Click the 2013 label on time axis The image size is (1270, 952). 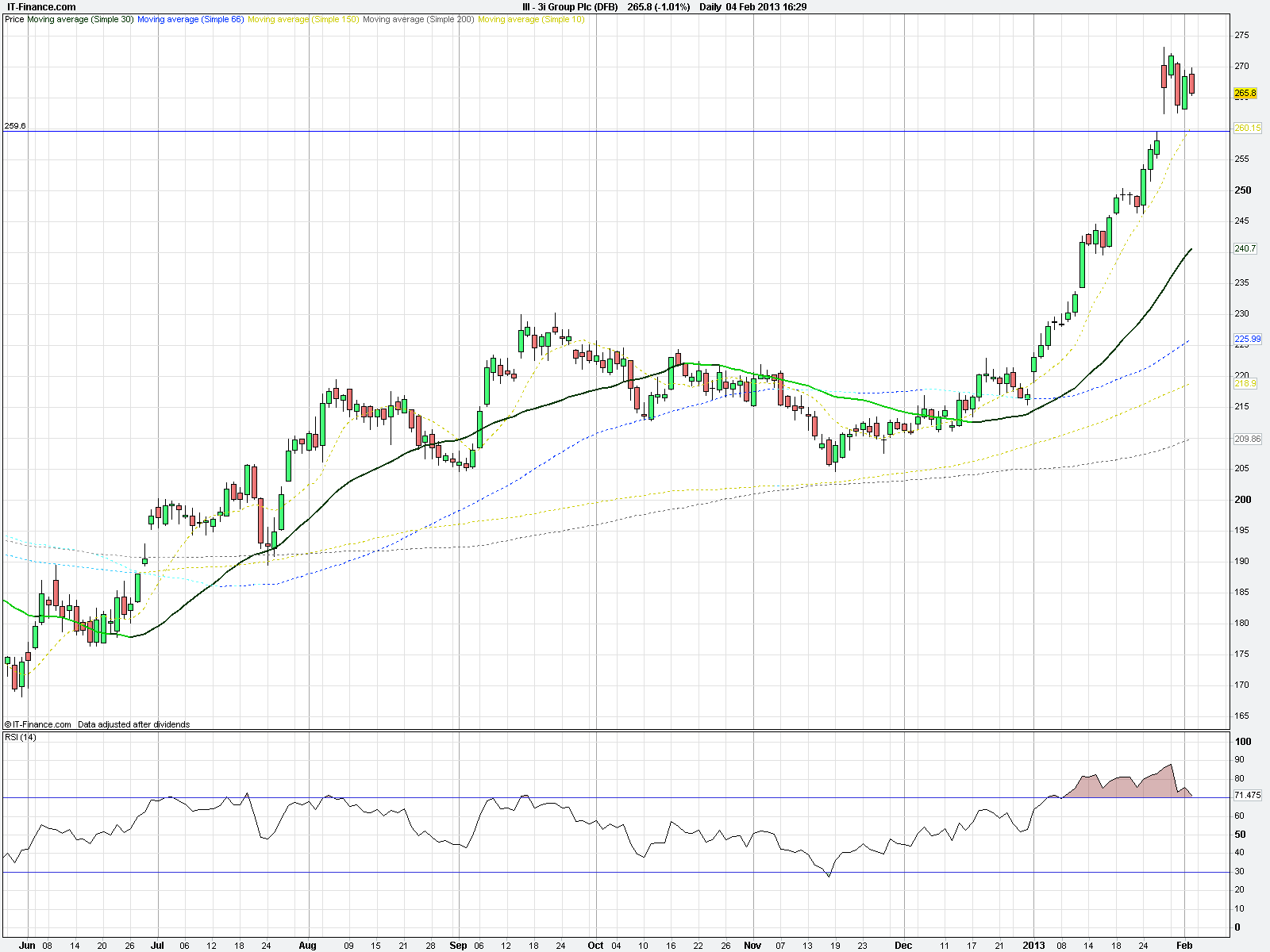pos(1033,946)
